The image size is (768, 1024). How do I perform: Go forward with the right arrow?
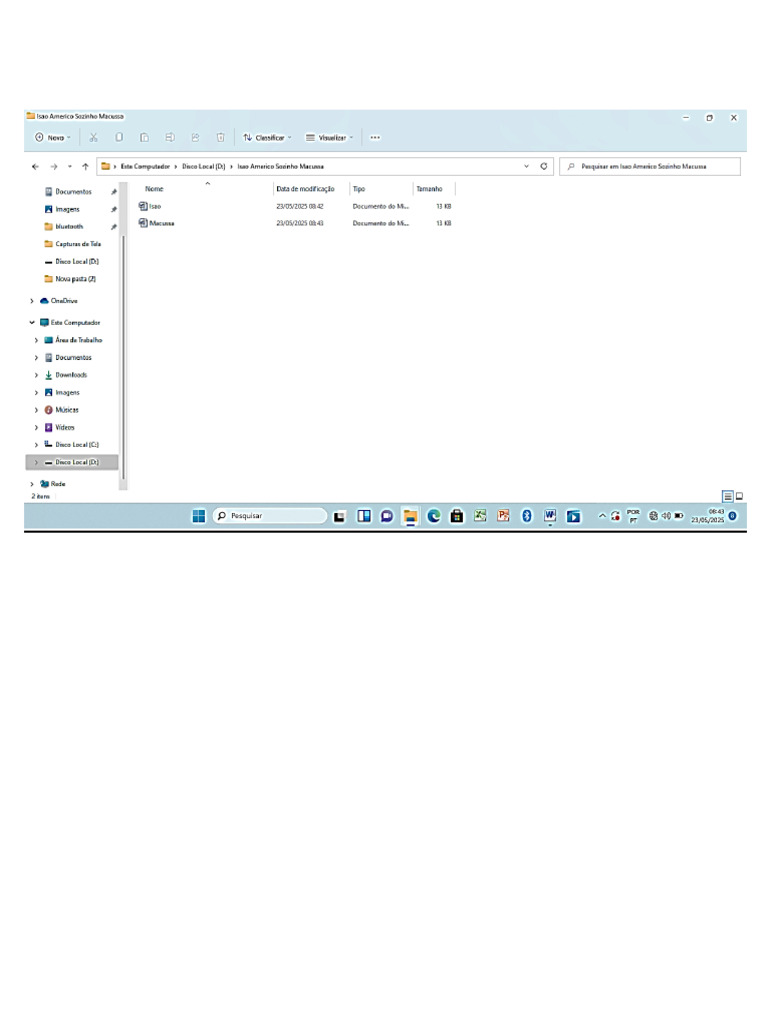(x=54, y=167)
